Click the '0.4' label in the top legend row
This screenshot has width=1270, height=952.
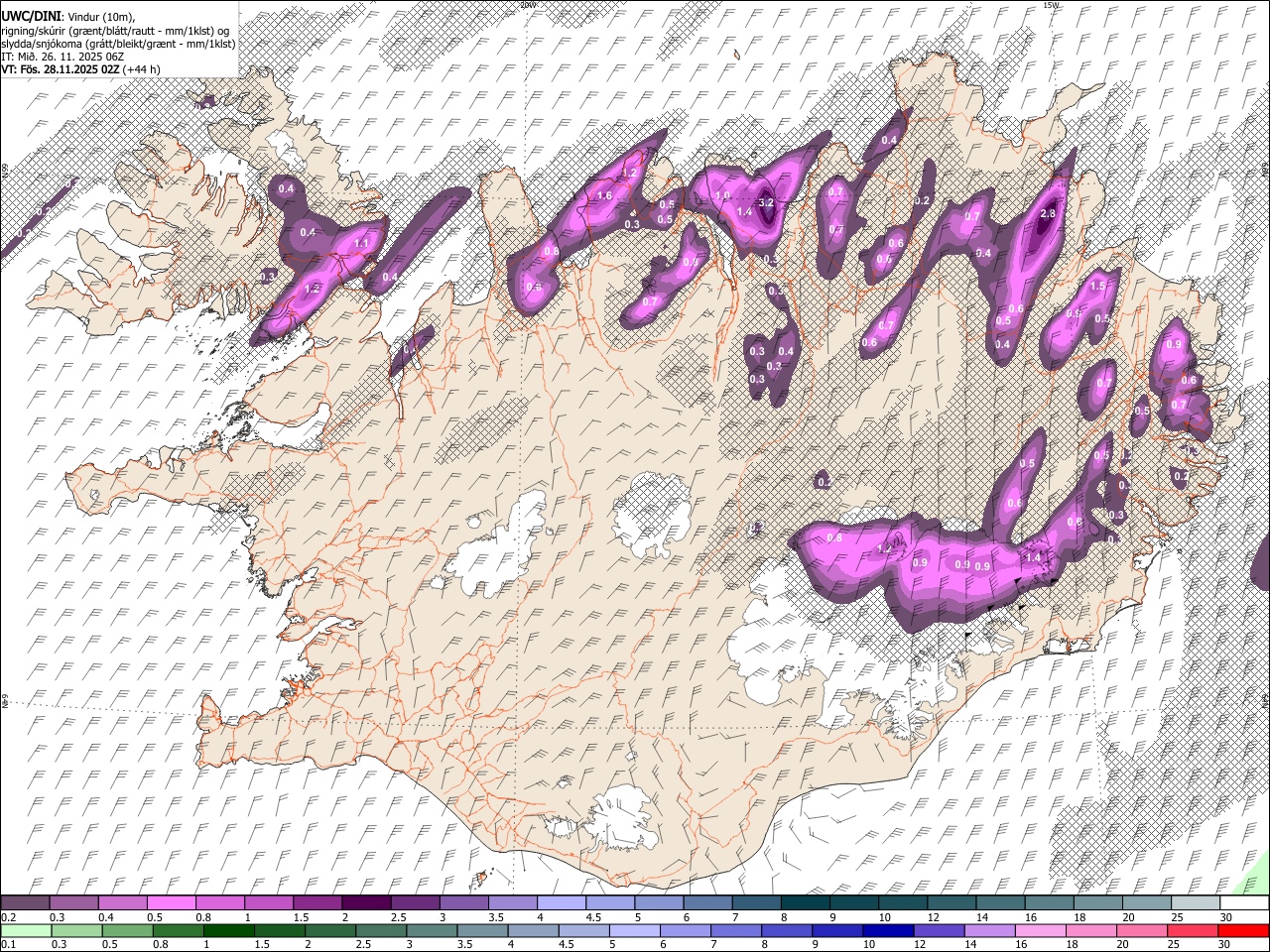pos(106,917)
